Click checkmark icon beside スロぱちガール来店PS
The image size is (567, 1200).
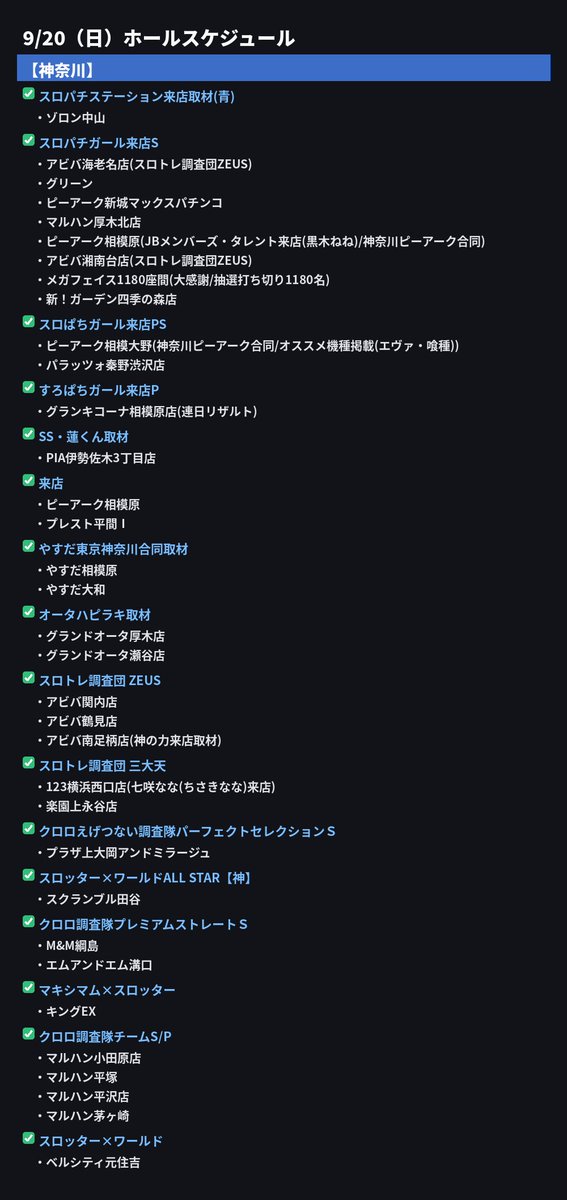click(x=28, y=322)
